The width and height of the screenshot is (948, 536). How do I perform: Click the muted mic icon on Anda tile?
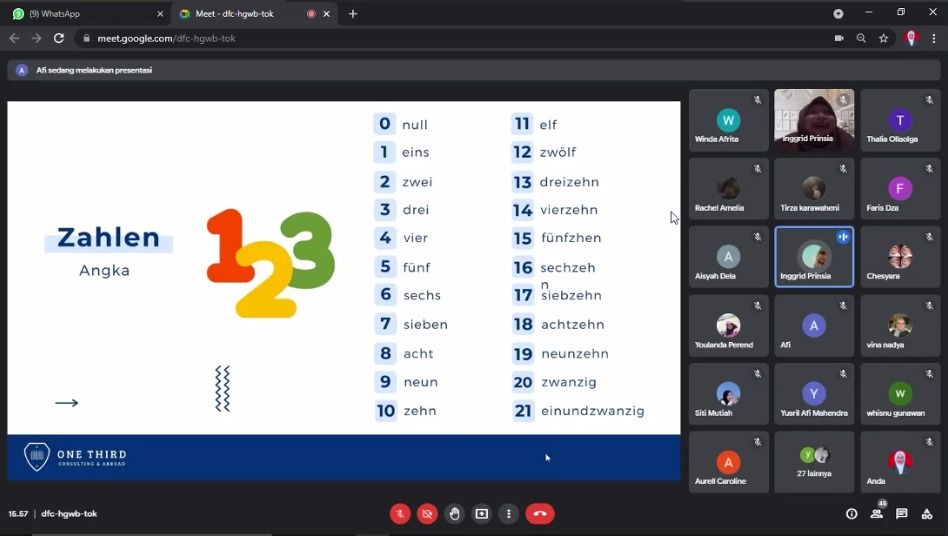click(929, 442)
